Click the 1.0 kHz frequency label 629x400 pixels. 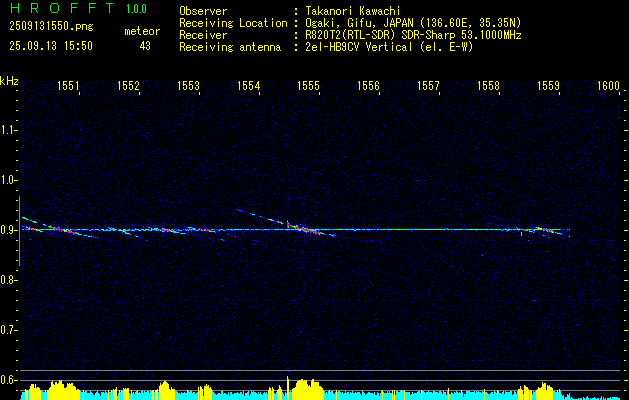[8, 180]
